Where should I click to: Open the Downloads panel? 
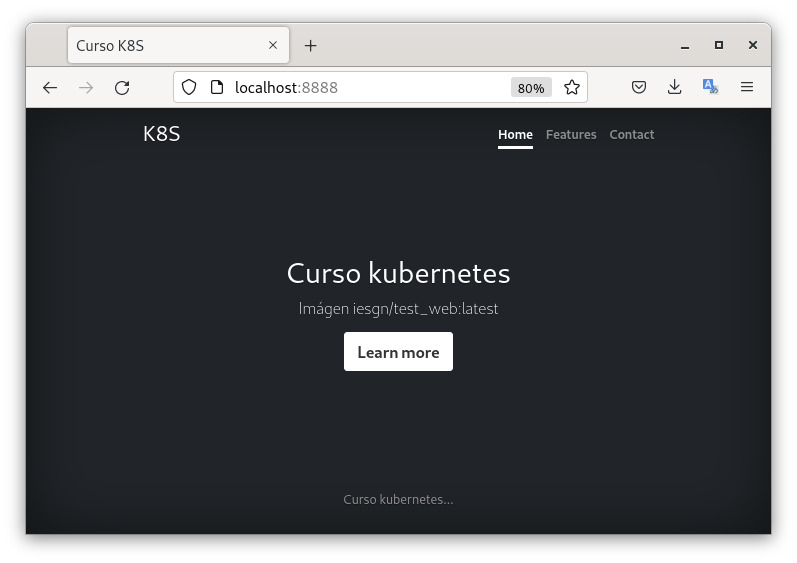(x=675, y=88)
